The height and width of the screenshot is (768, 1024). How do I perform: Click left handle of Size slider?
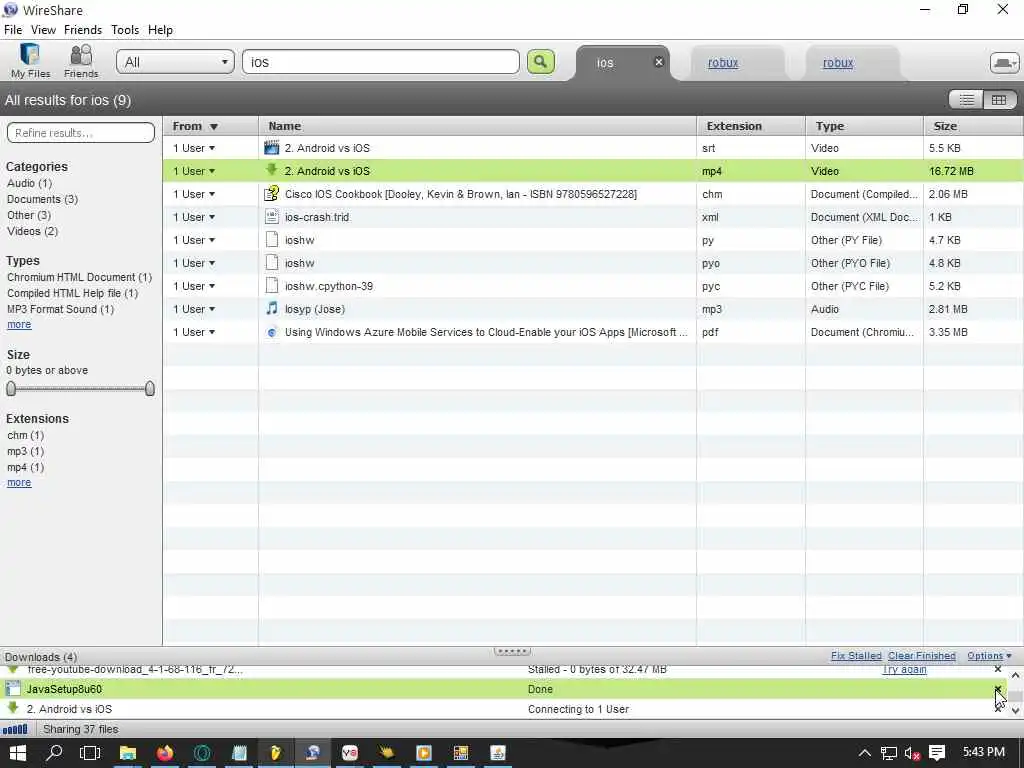click(x=10, y=389)
